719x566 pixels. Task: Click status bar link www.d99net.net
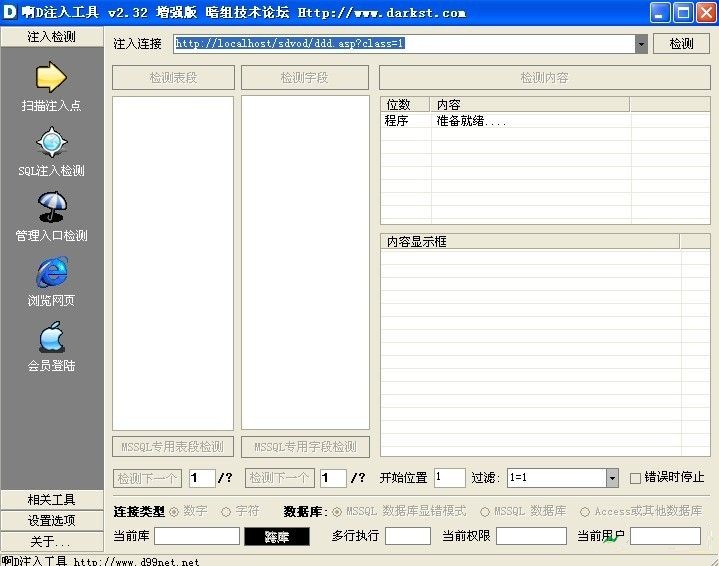pos(137,561)
